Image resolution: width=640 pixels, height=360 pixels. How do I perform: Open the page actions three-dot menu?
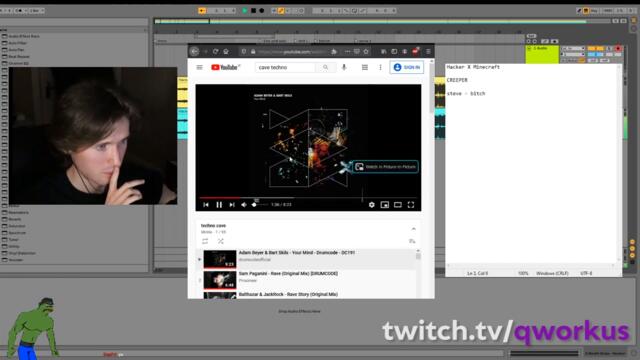347,51
